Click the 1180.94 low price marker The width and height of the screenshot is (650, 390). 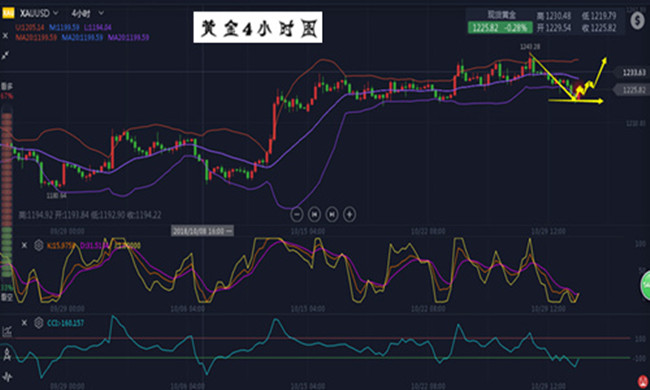click(x=56, y=195)
